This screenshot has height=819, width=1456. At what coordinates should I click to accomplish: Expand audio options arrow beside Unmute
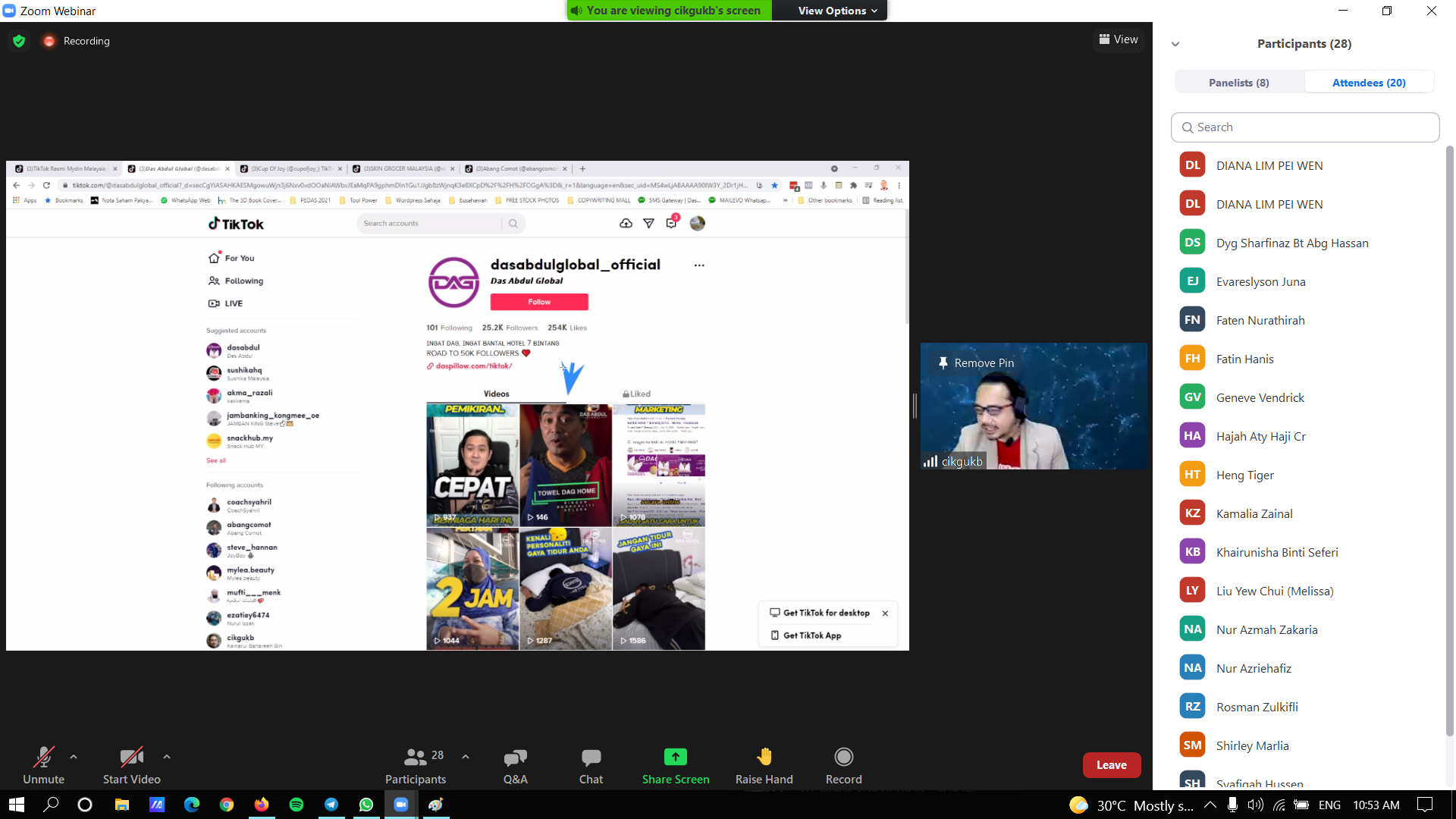74,756
